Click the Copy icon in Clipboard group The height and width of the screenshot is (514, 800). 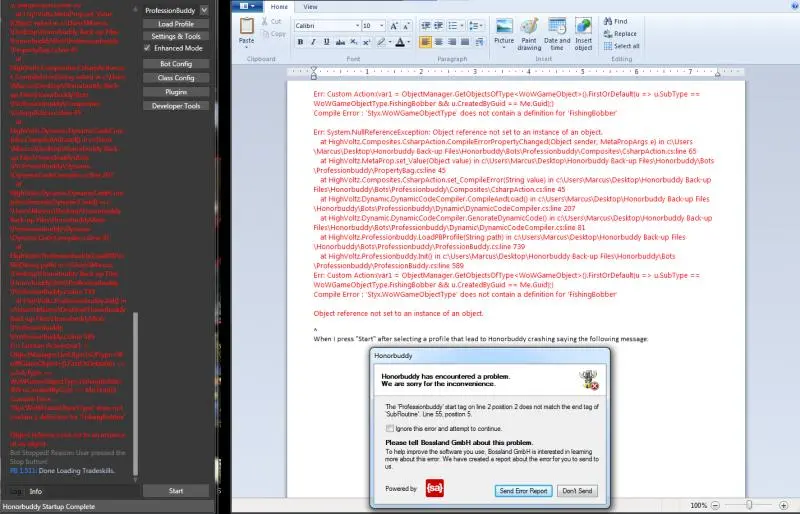[x=265, y=34]
